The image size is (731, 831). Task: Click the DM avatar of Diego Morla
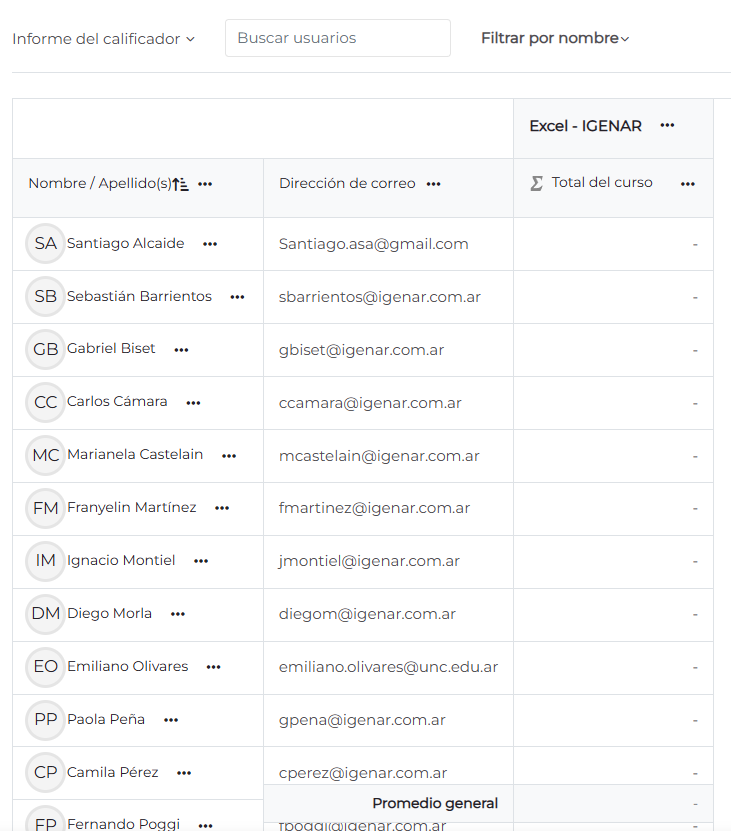[x=45, y=613]
